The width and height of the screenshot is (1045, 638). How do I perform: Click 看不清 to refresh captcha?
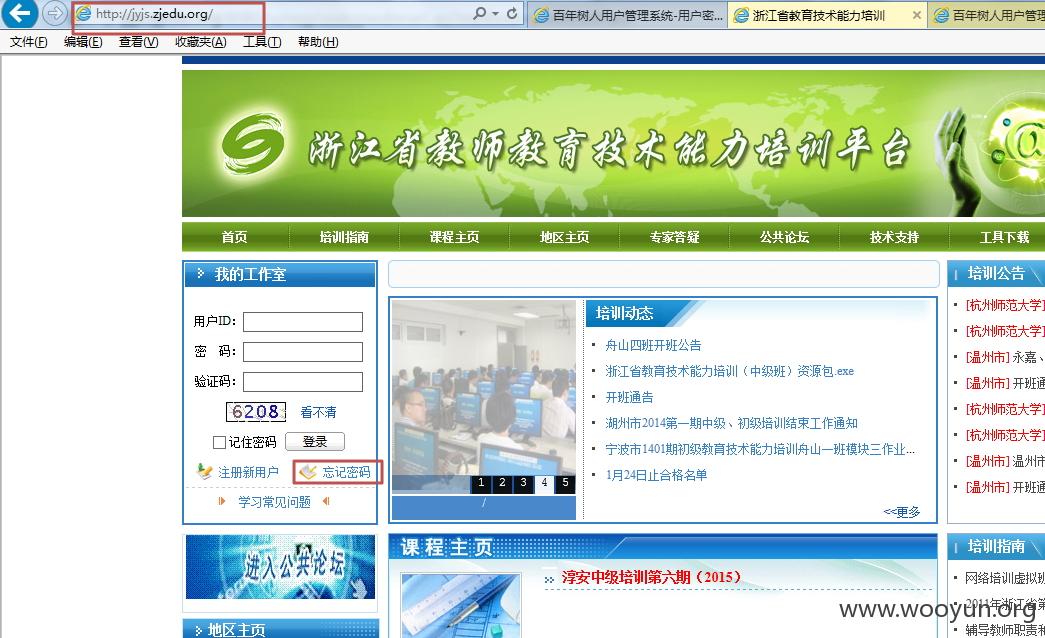tap(318, 412)
